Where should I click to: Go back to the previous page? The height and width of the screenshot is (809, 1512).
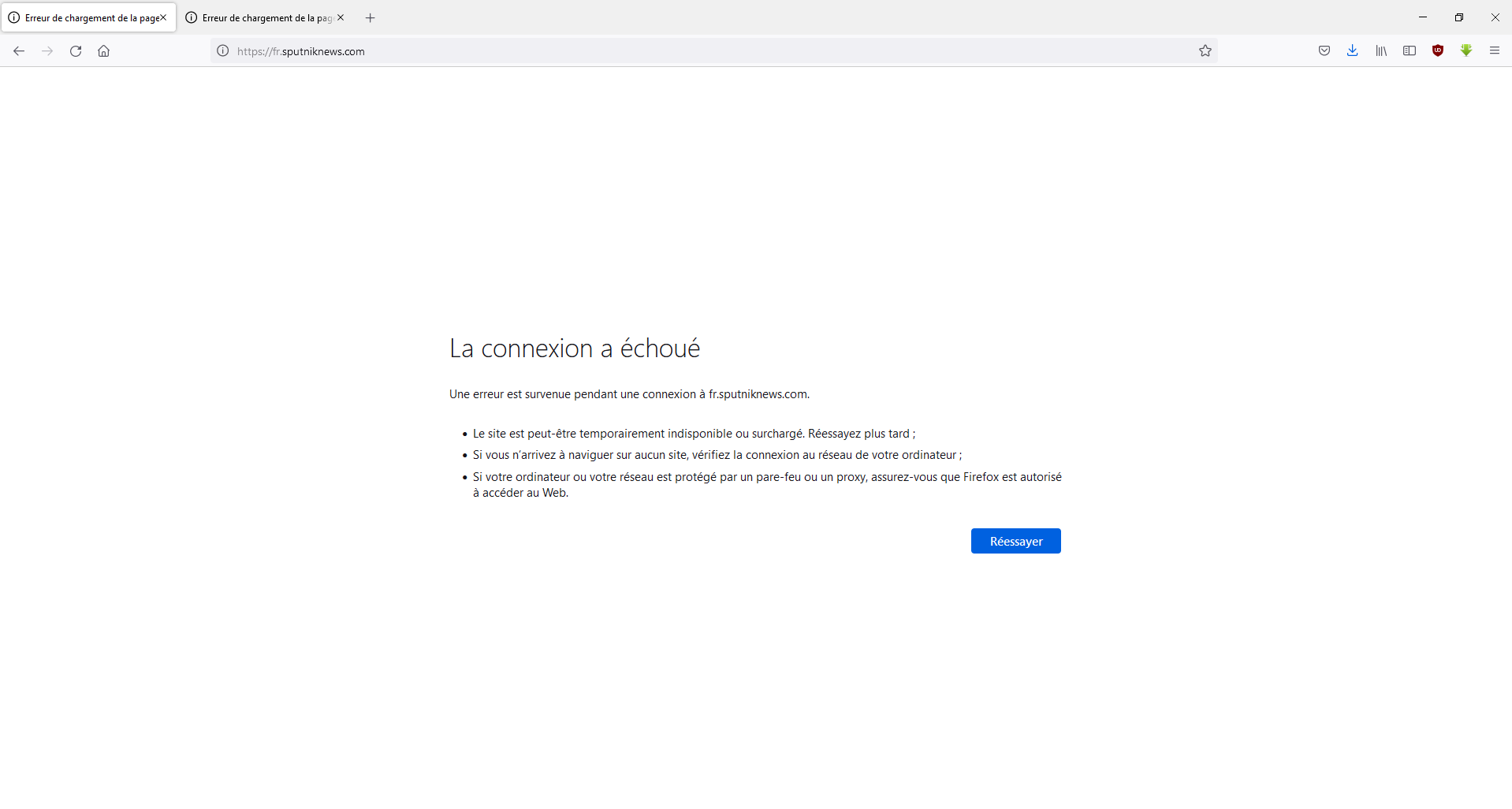19,51
